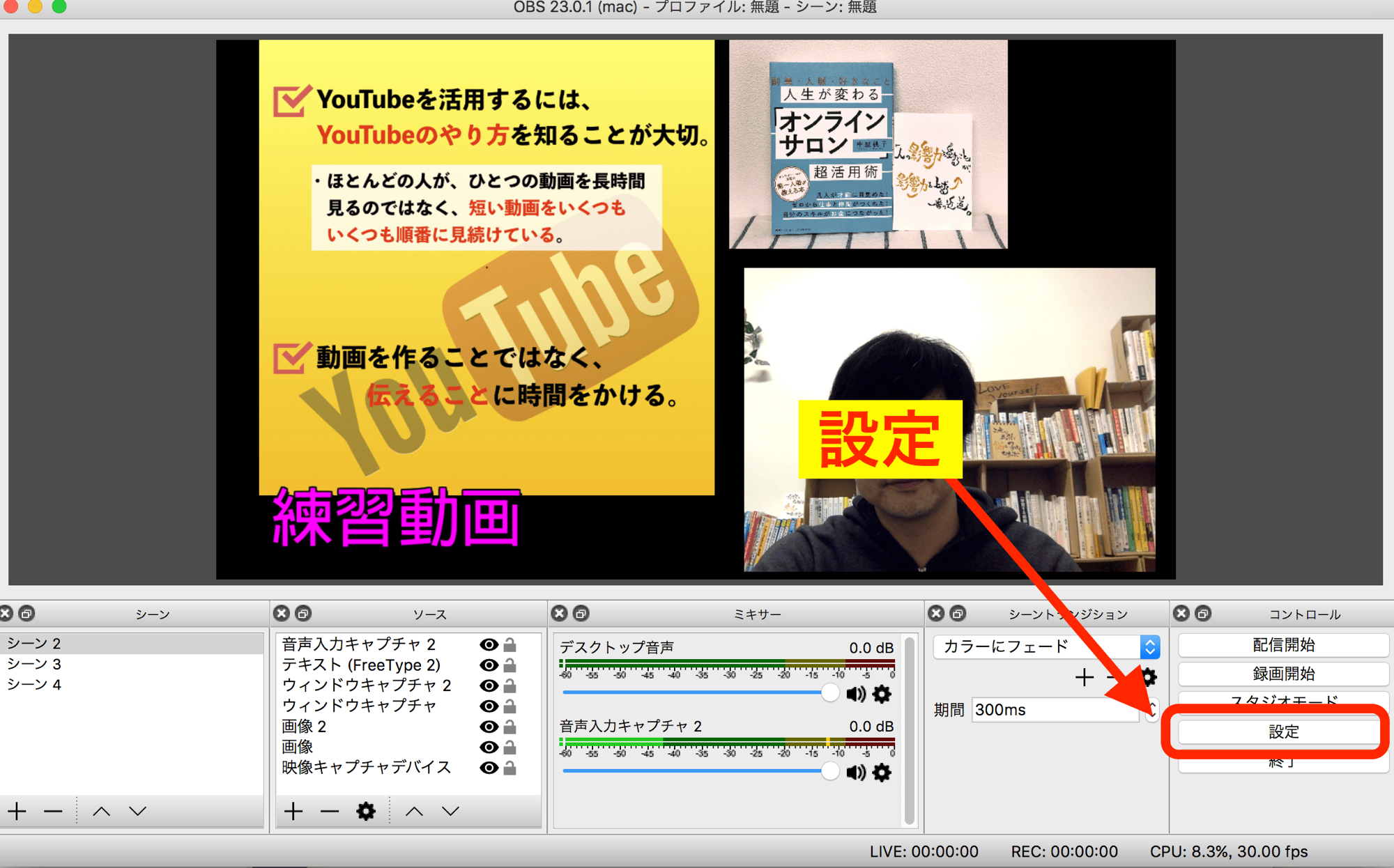1394x868 pixels.
Task: Select ウィンドウキャプチャ source row
Action: point(408,706)
